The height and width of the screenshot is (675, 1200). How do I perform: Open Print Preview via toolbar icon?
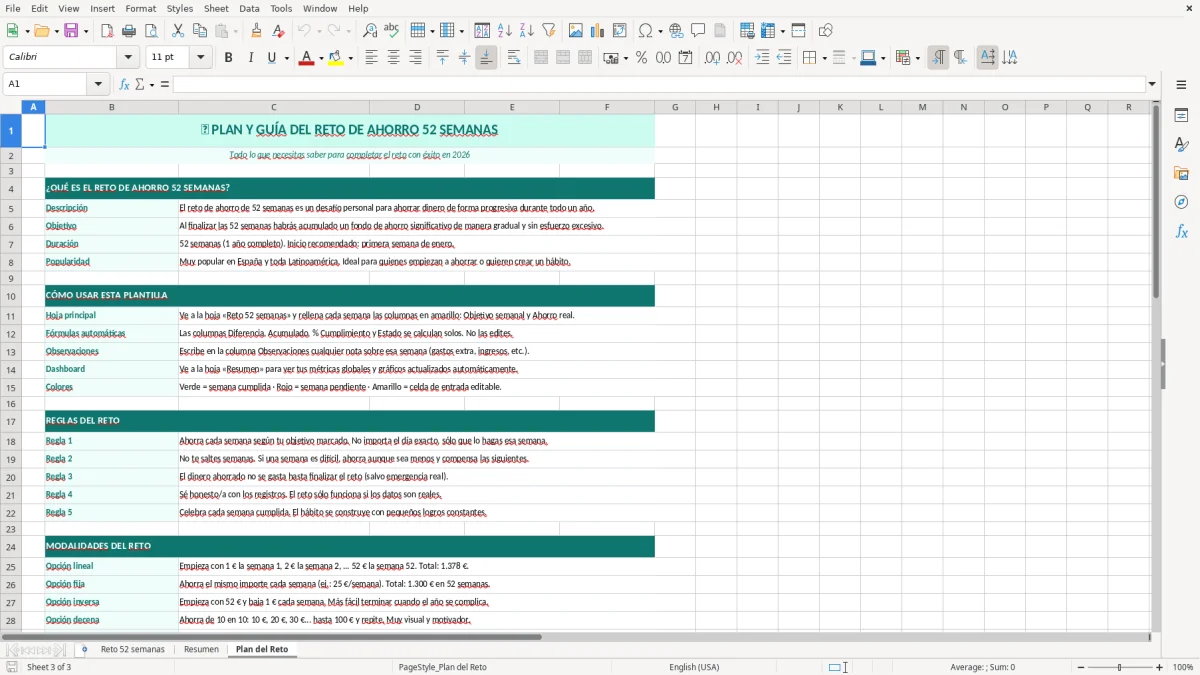pos(149,31)
